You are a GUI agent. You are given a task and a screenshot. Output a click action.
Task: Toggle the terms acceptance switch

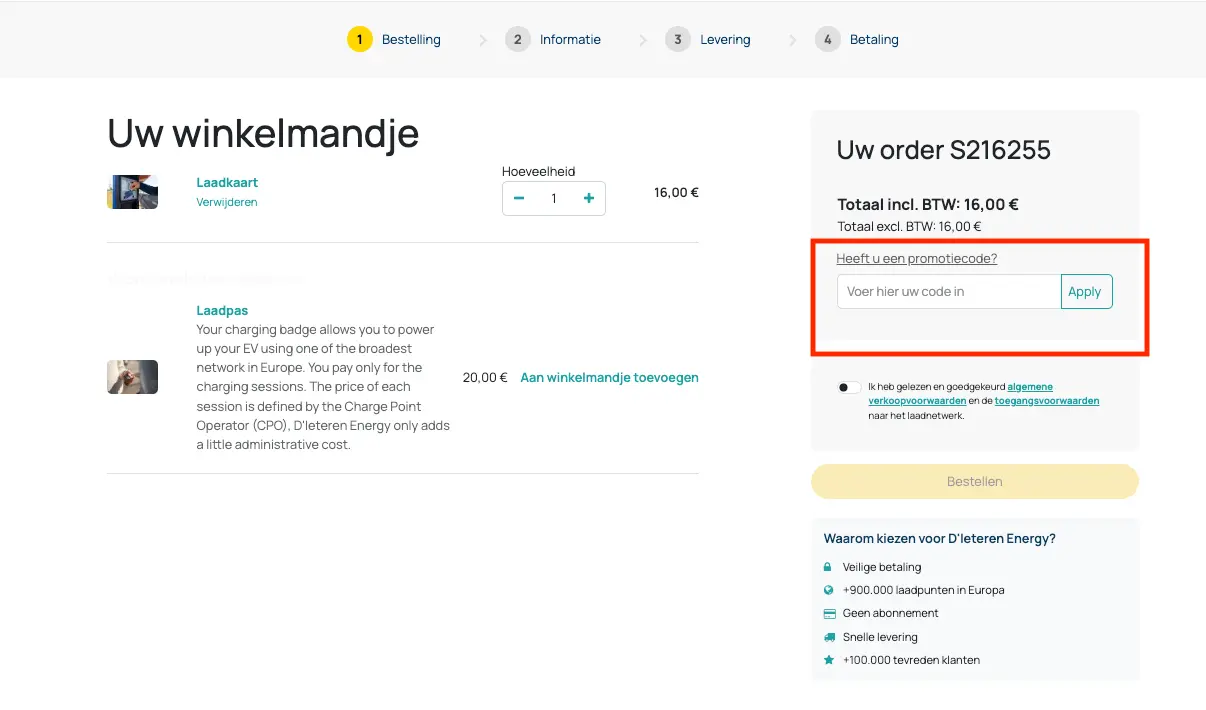(x=849, y=387)
